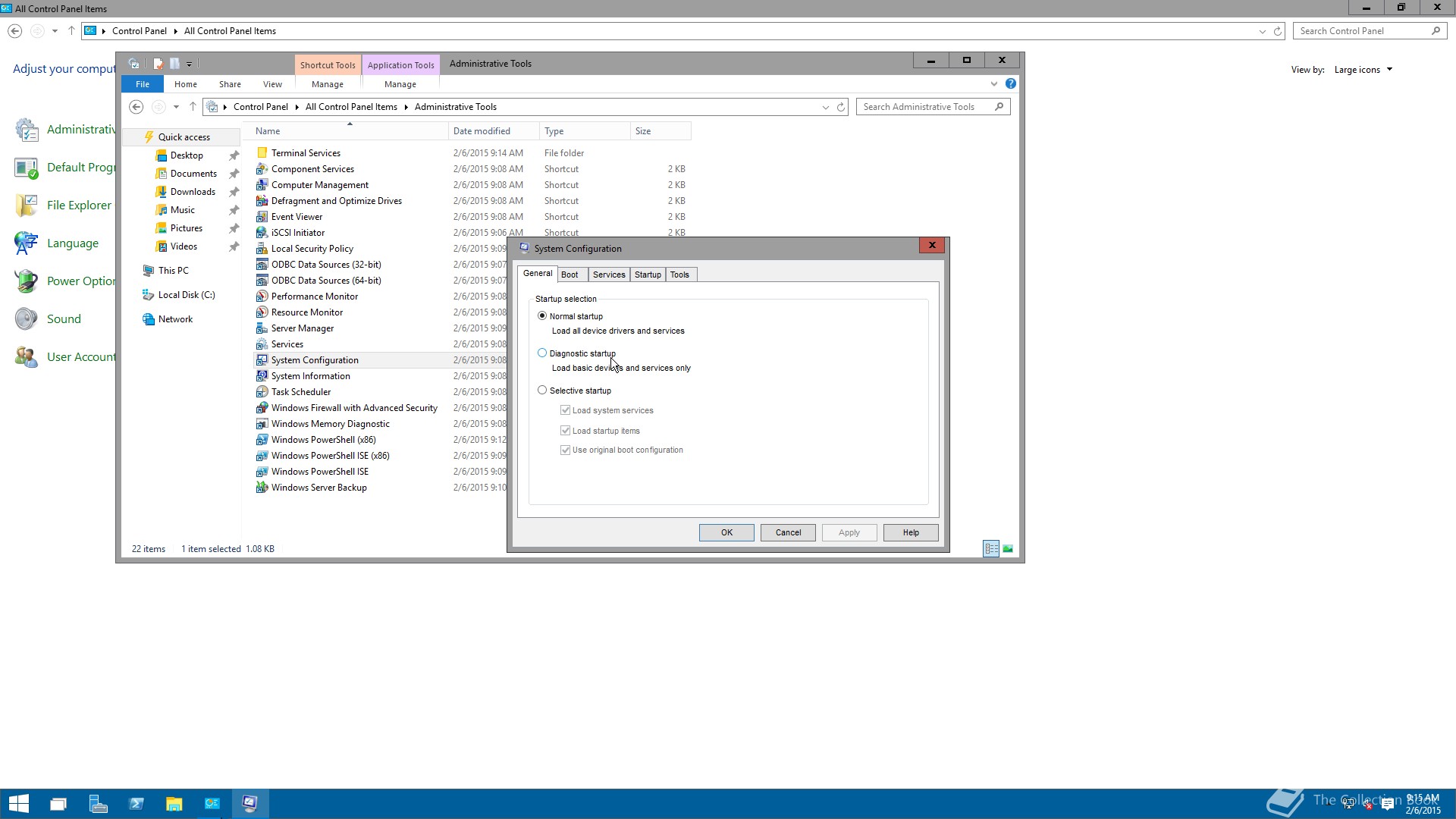Switch to details view icon in status bar
The image size is (1456, 819).
coord(991,548)
